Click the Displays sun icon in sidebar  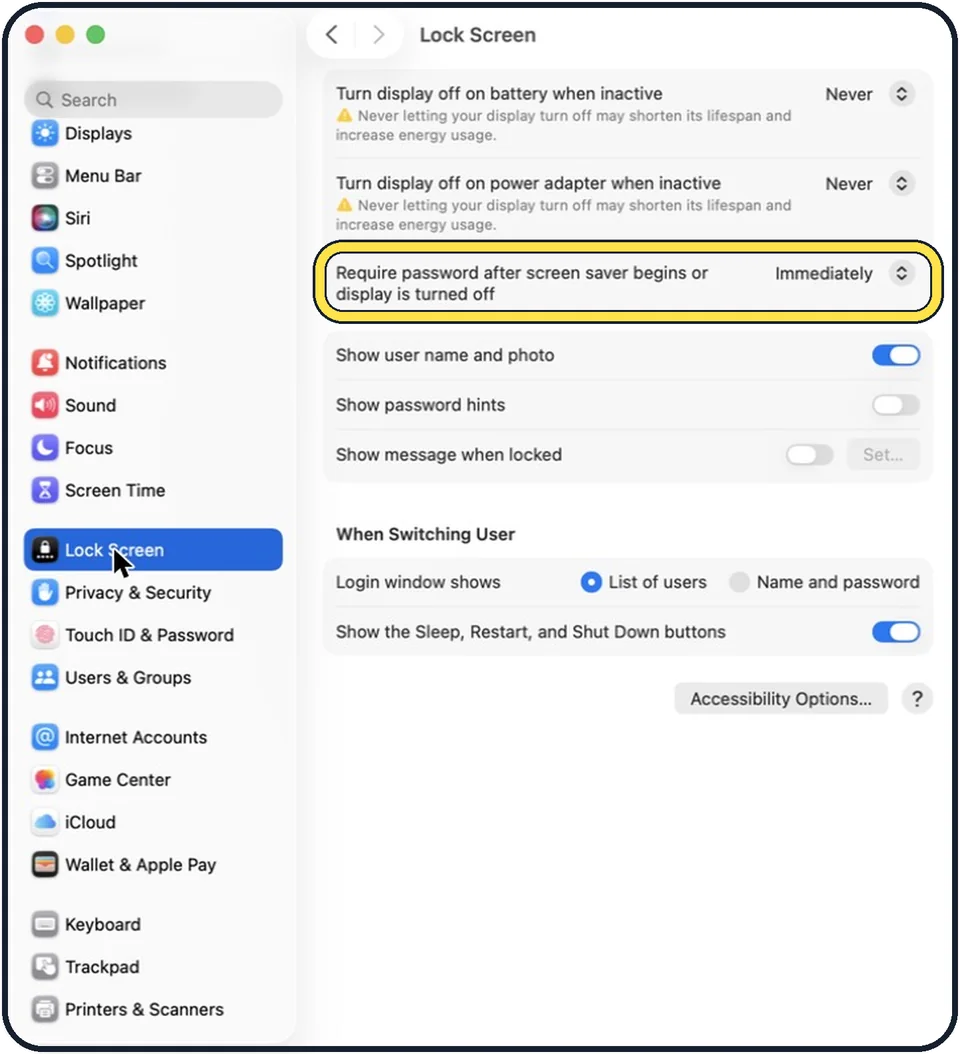(x=45, y=134)
